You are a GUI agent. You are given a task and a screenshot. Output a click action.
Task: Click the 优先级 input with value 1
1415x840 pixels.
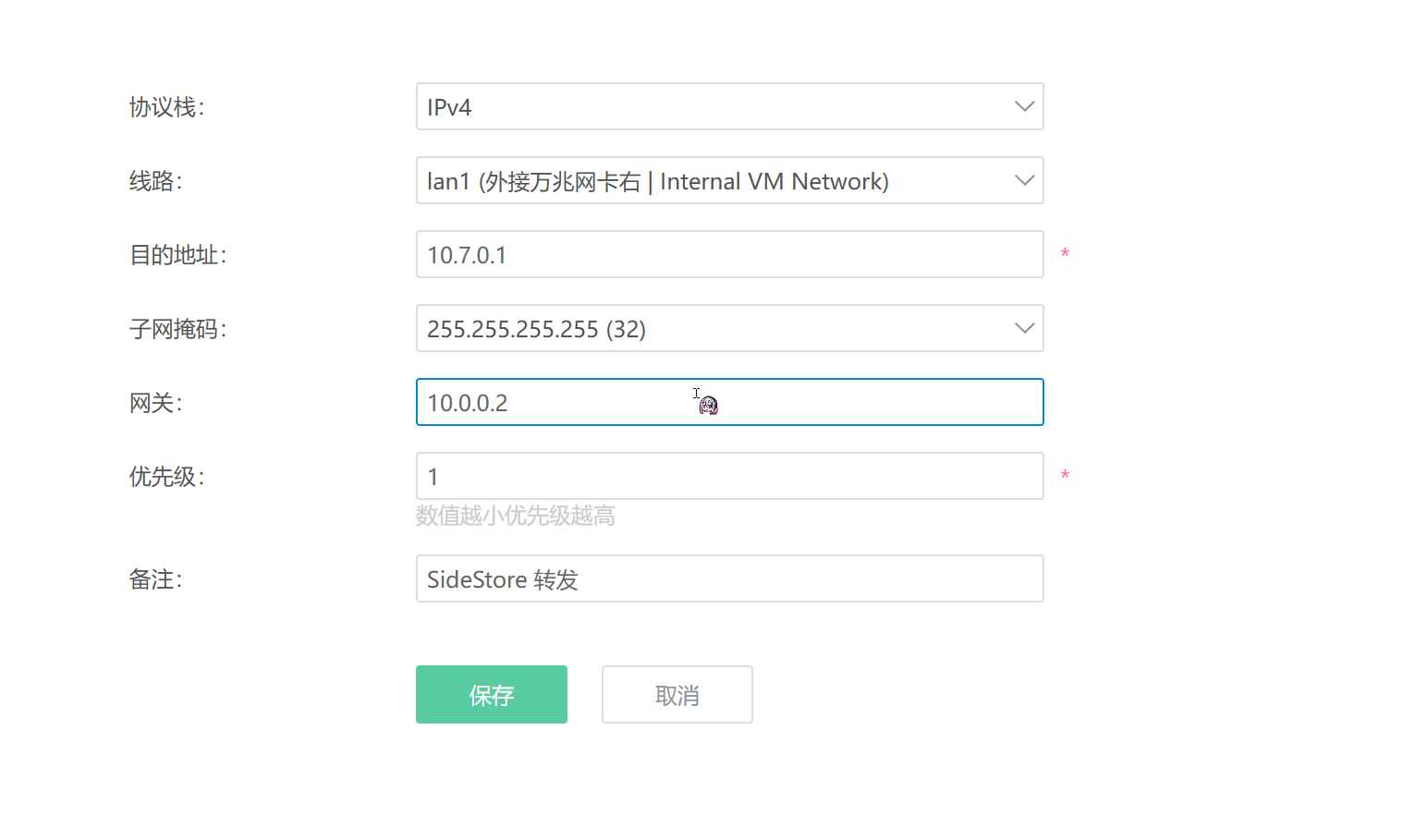pyautogui.click(x=729, y=476)
